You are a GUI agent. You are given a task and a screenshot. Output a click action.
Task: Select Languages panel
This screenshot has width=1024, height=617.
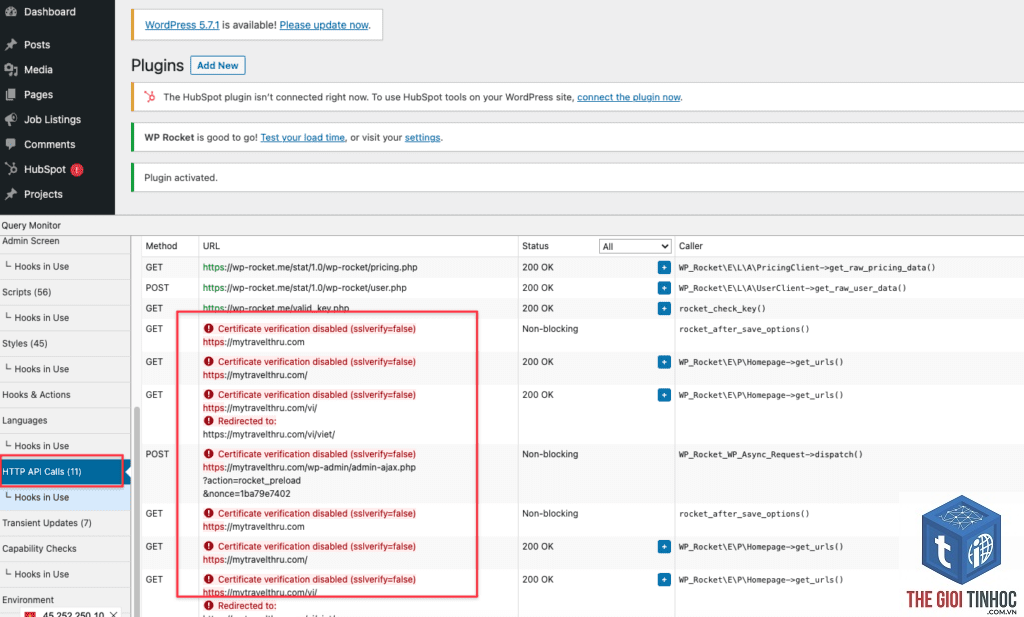coord(65,420)
